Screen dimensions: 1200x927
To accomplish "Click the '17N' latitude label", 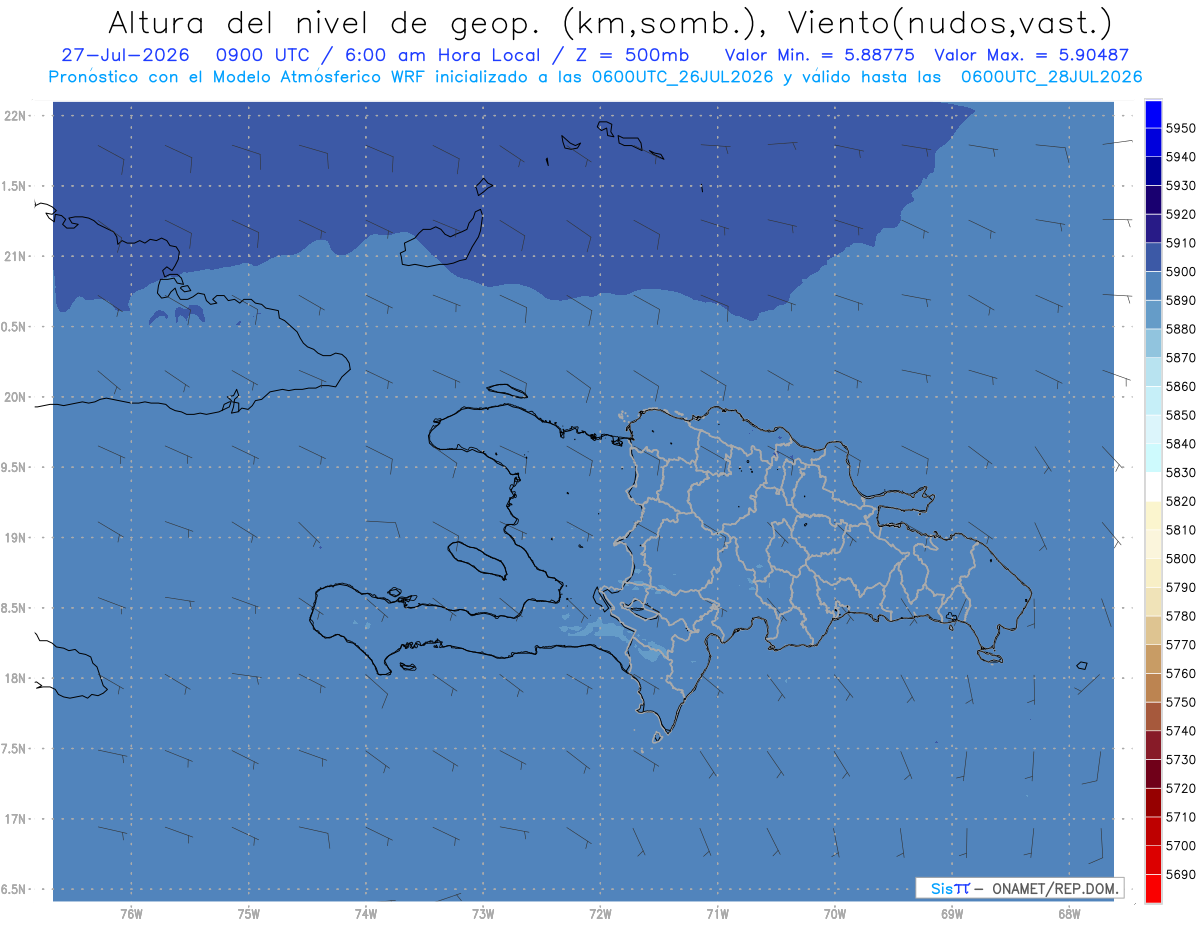I will (x=15, y=818).
